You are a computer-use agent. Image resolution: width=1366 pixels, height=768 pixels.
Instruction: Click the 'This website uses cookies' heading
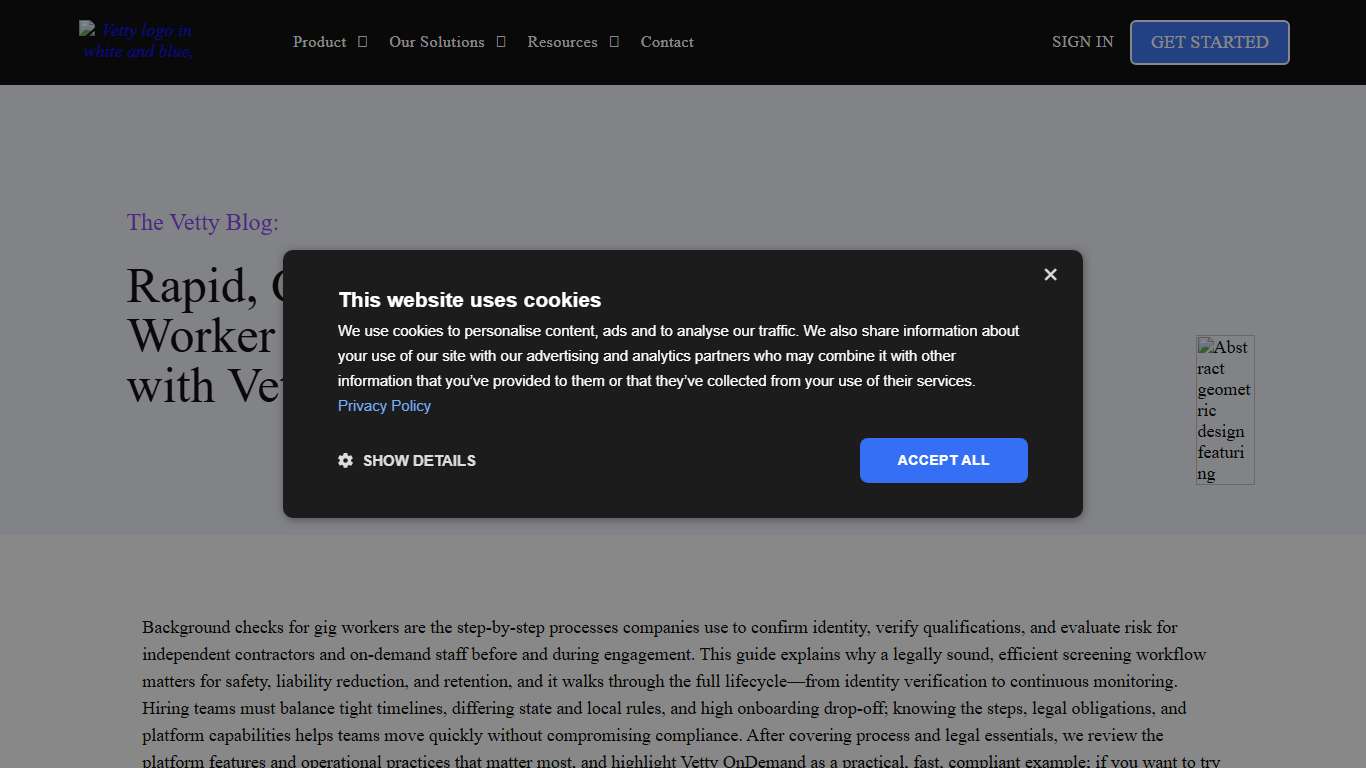coord(469,300)
